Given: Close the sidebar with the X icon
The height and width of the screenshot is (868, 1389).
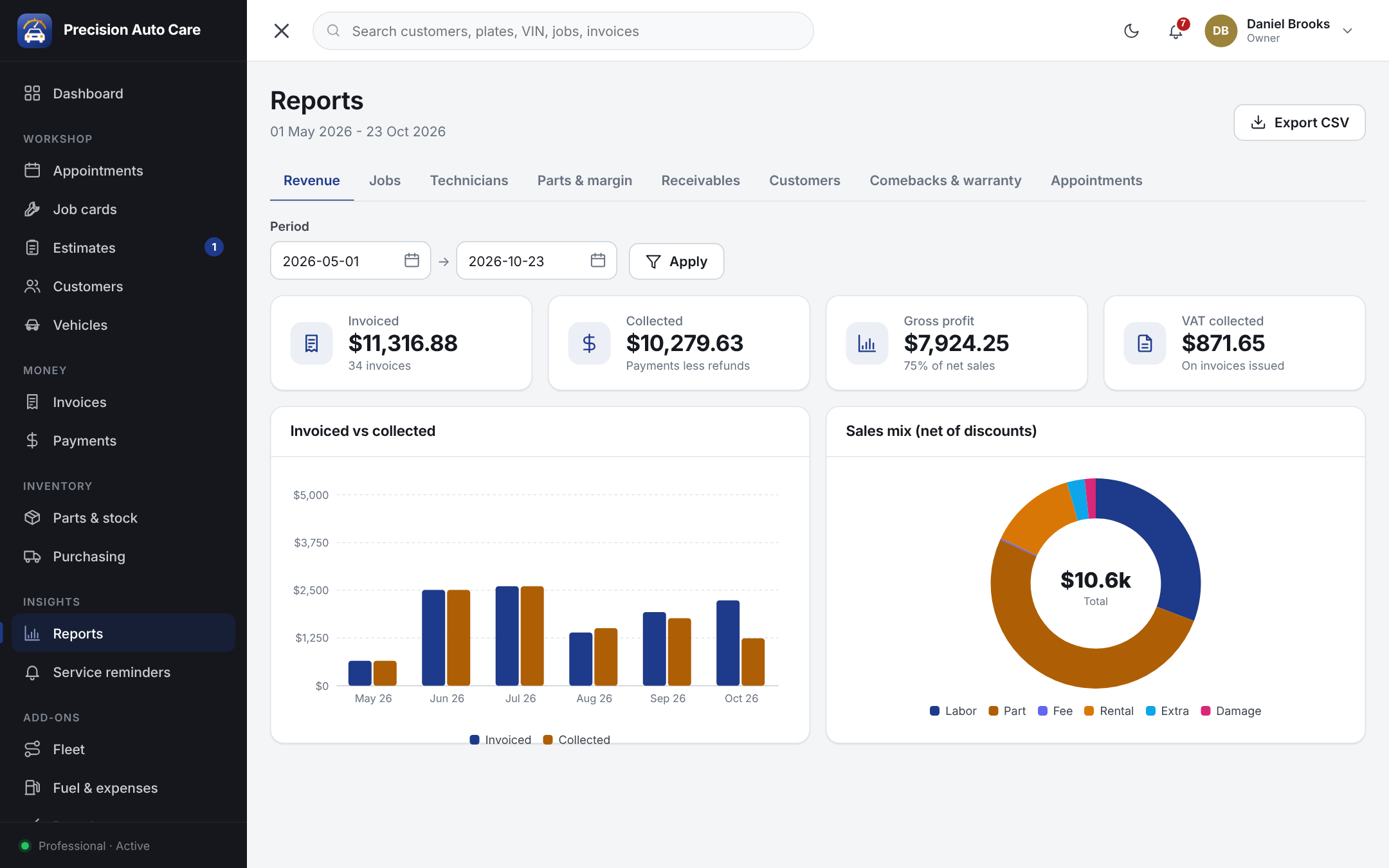Looking at the screenshot, I should 282,31.
